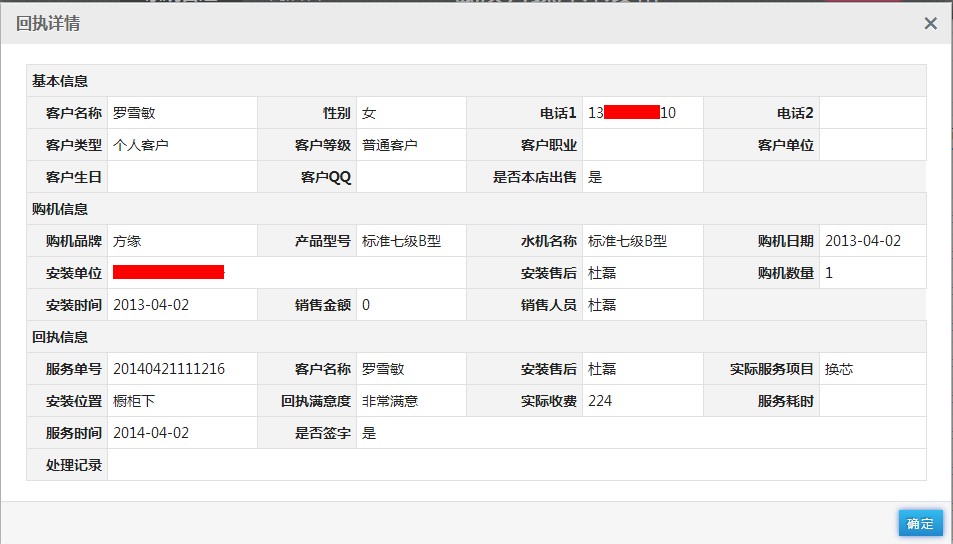Click the 购机日期 value 2013-04-02
This screenshot has width=953, height=544.
click(x=863, y=241)
